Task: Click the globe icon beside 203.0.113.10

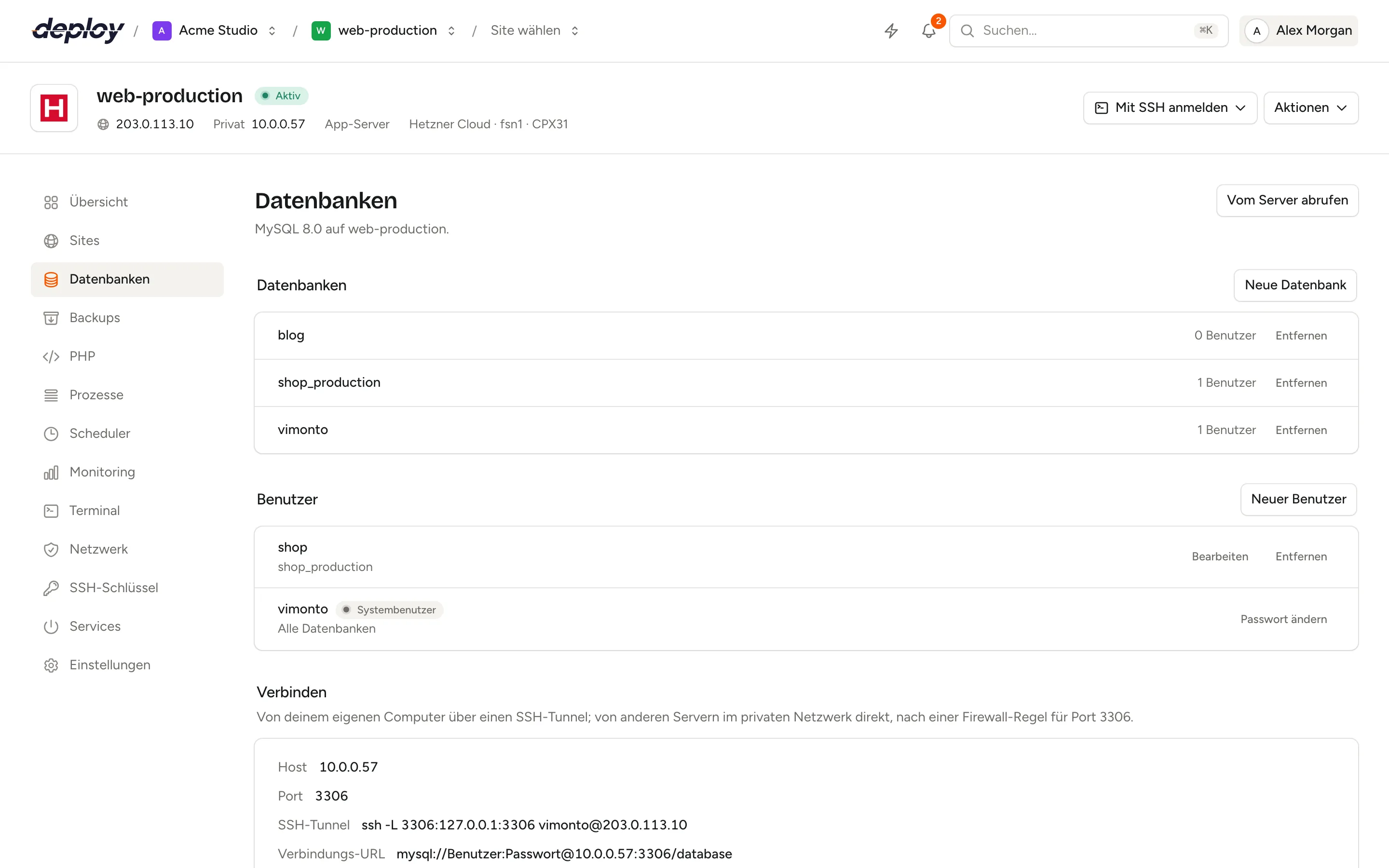Action: (x=103, y=124)
